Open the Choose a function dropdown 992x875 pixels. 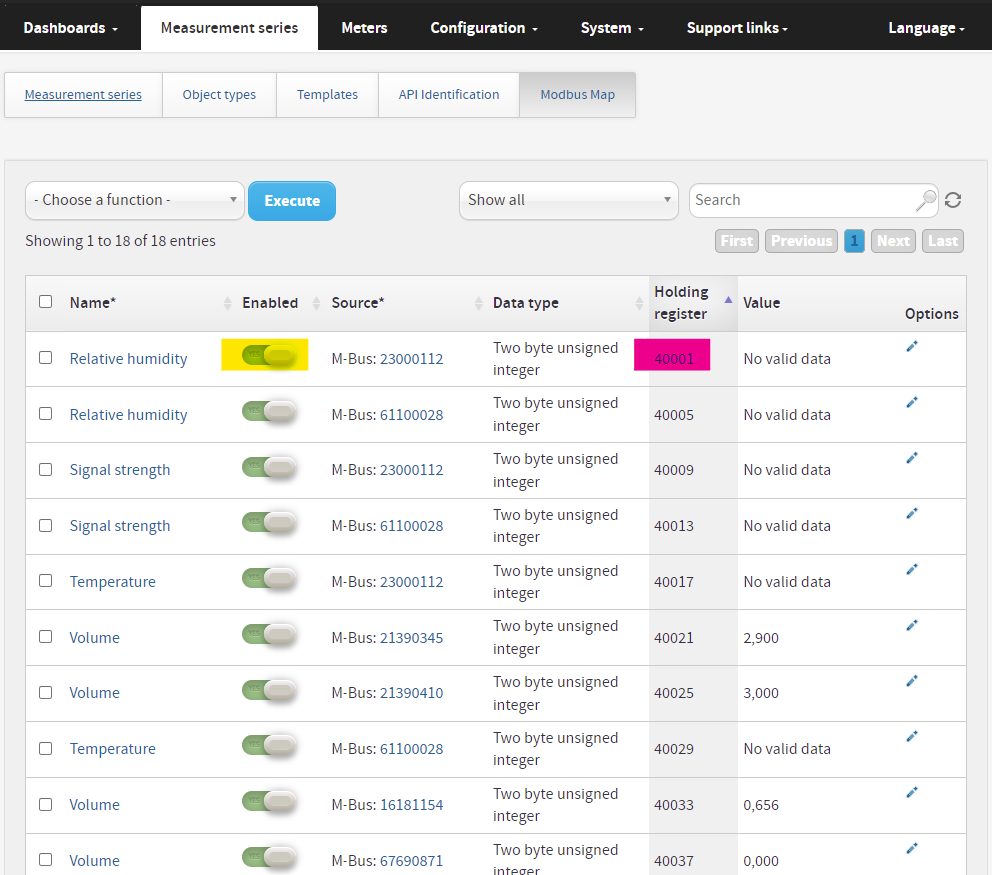[x=135, y=201]
